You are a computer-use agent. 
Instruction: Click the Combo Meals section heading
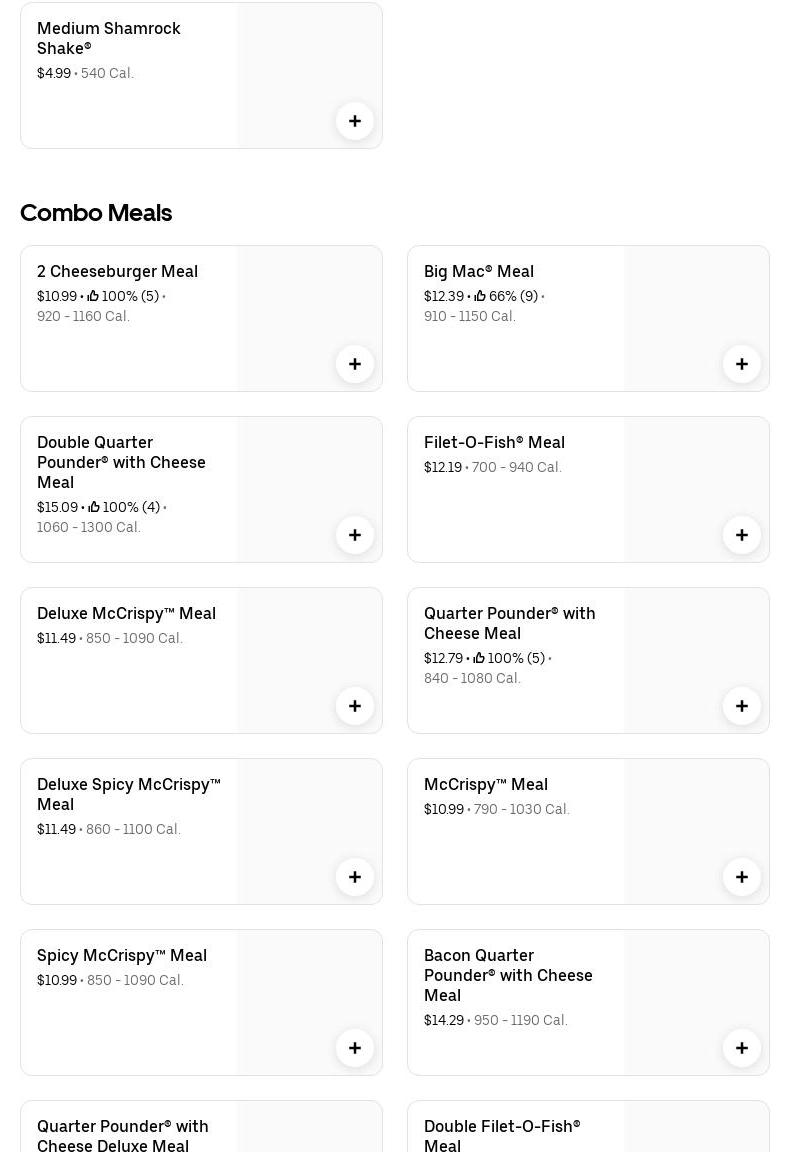96,213
